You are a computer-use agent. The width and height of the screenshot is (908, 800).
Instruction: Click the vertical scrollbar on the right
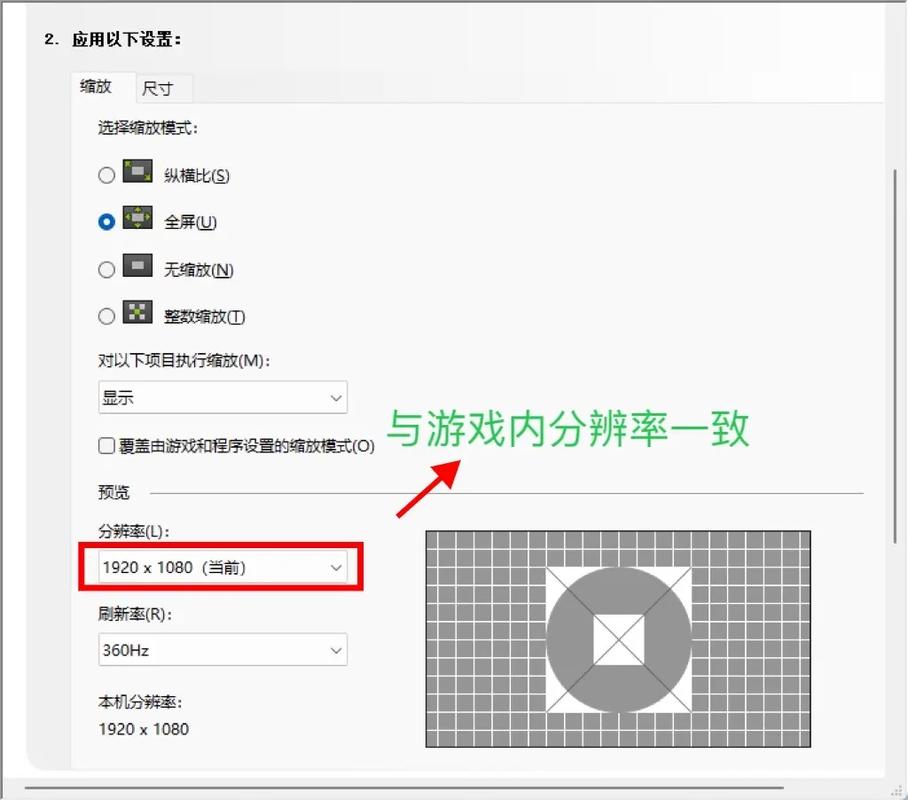coord(895,356)
